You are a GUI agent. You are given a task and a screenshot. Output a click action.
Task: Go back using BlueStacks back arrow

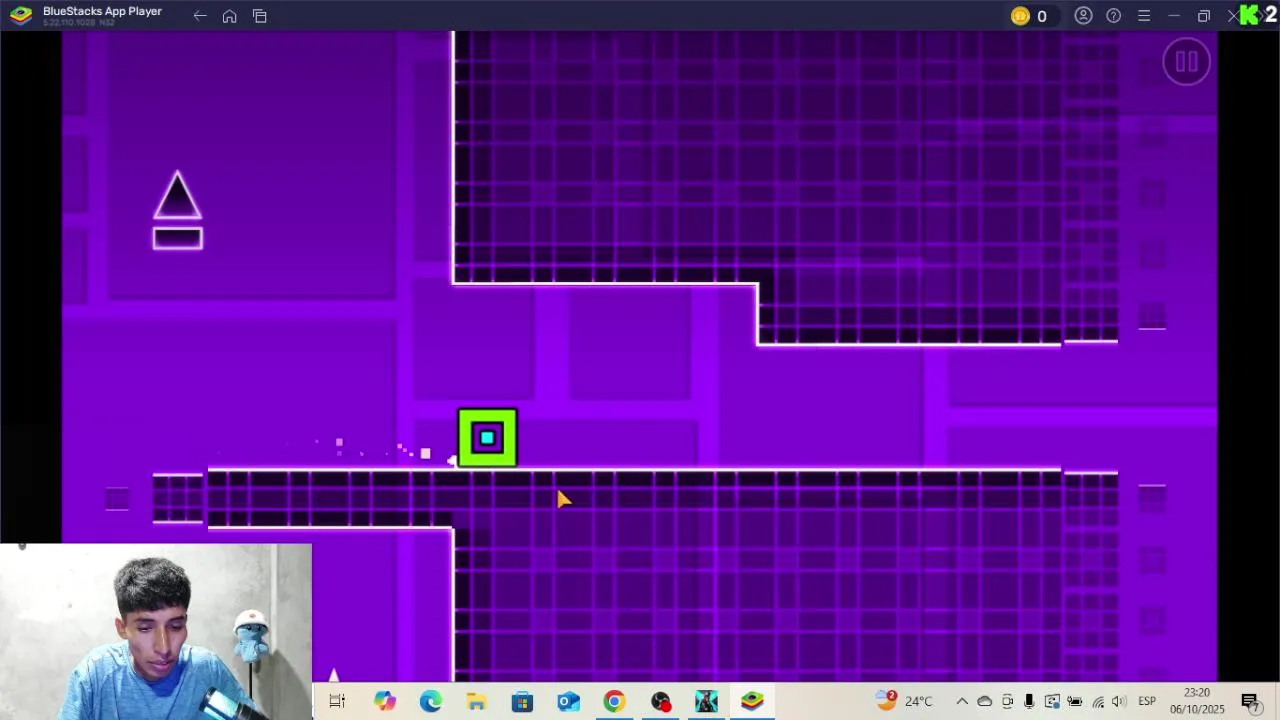click(200, 16)
